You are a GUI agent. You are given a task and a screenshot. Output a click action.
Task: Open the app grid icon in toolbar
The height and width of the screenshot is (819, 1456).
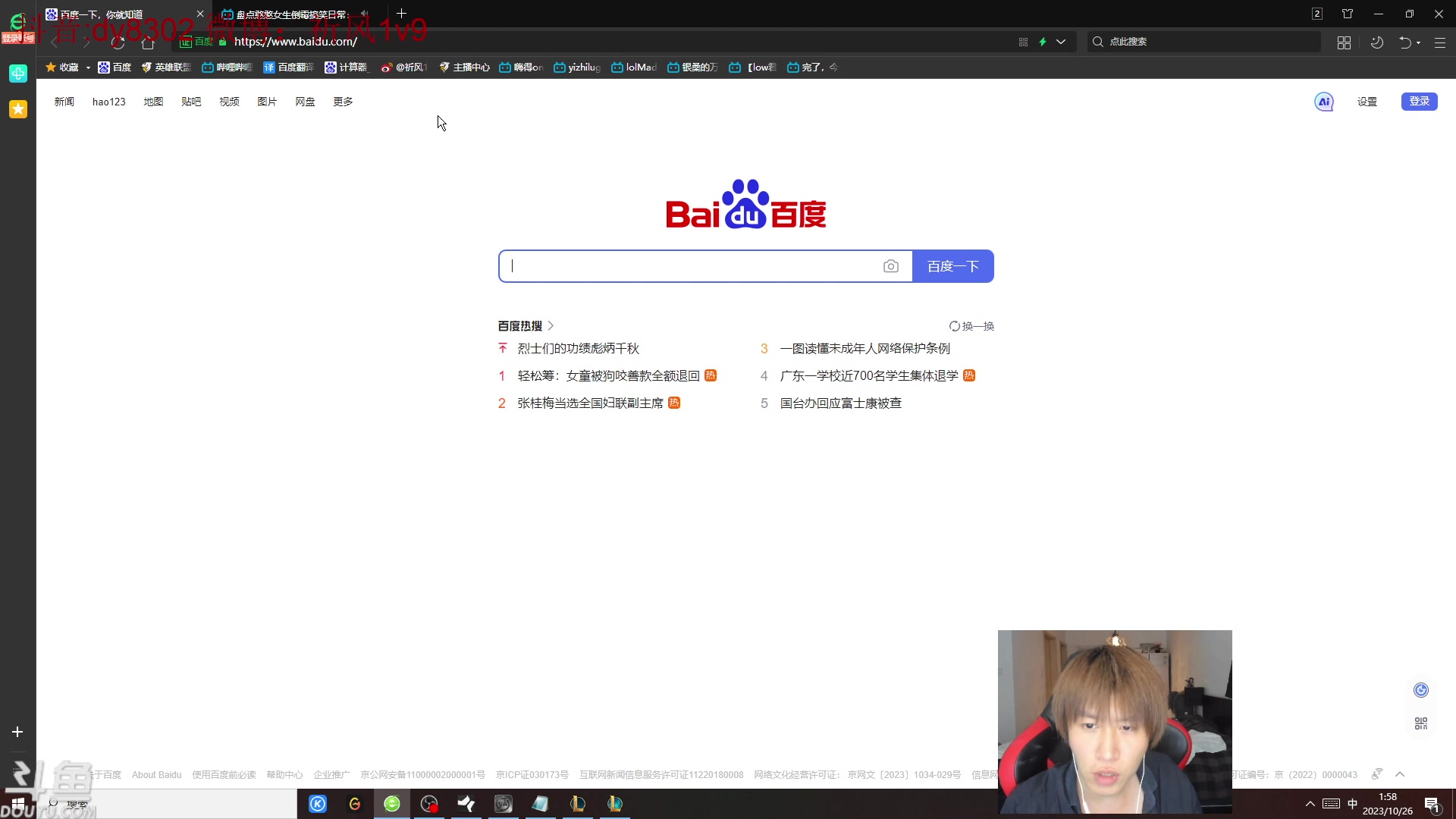point(1344,42)
